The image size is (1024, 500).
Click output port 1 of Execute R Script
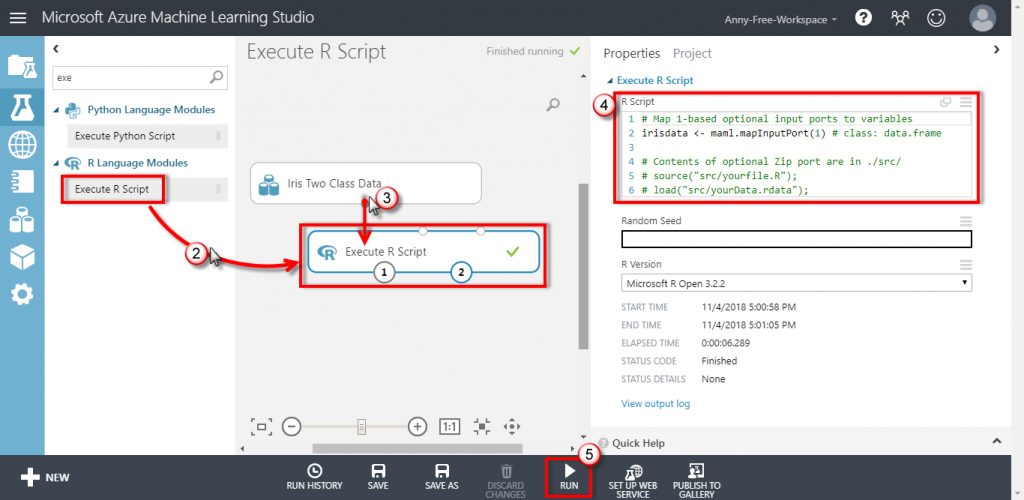point(385,273)
